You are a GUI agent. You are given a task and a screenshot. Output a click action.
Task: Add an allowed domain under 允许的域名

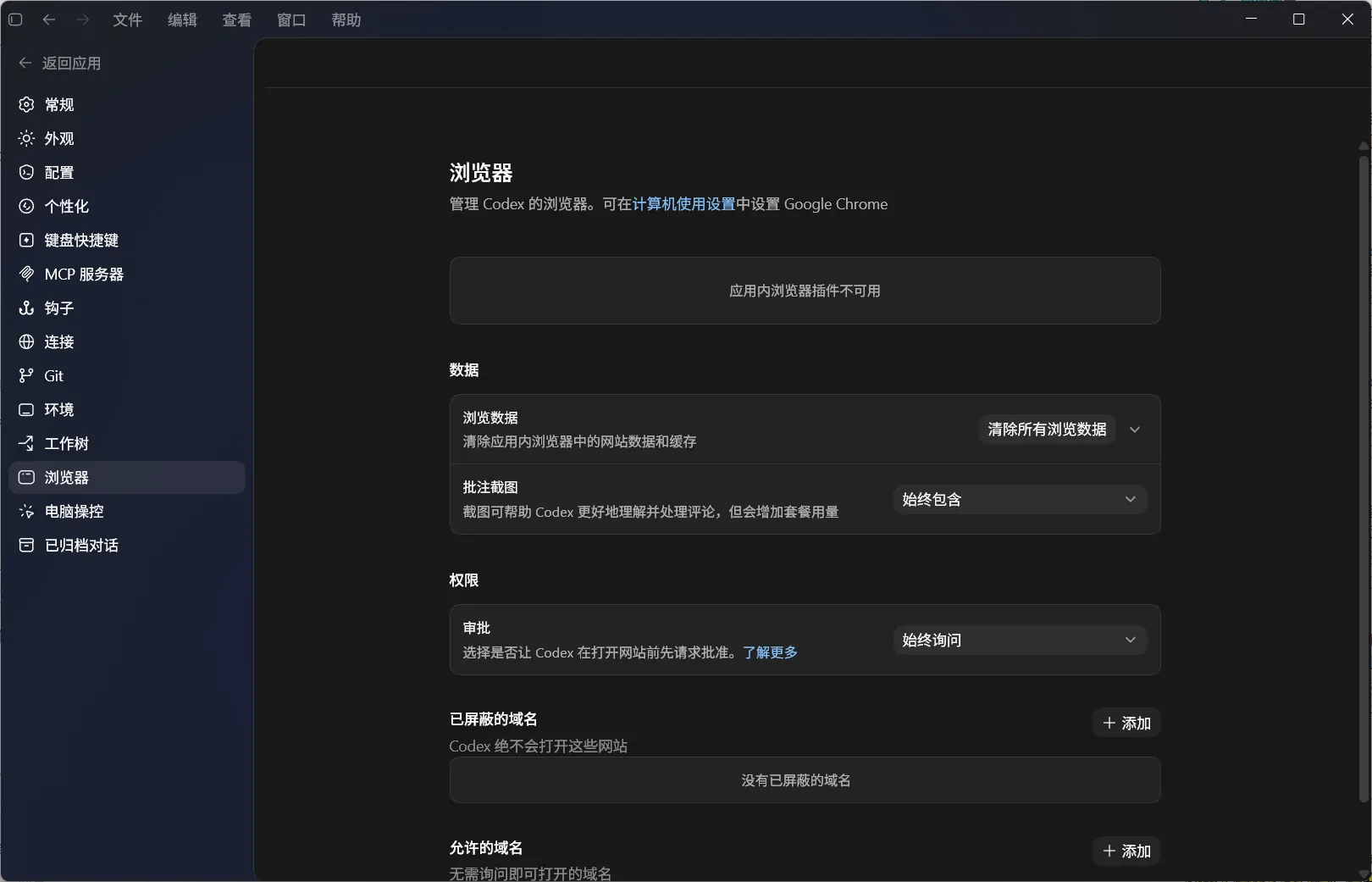click(1126, 851)
